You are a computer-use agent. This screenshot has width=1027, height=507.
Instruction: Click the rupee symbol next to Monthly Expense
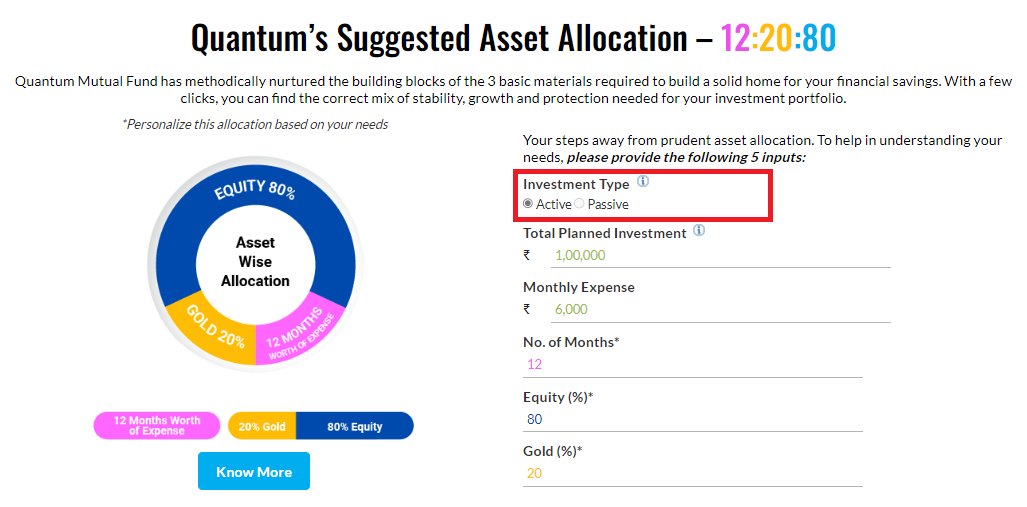coord(527,310)
